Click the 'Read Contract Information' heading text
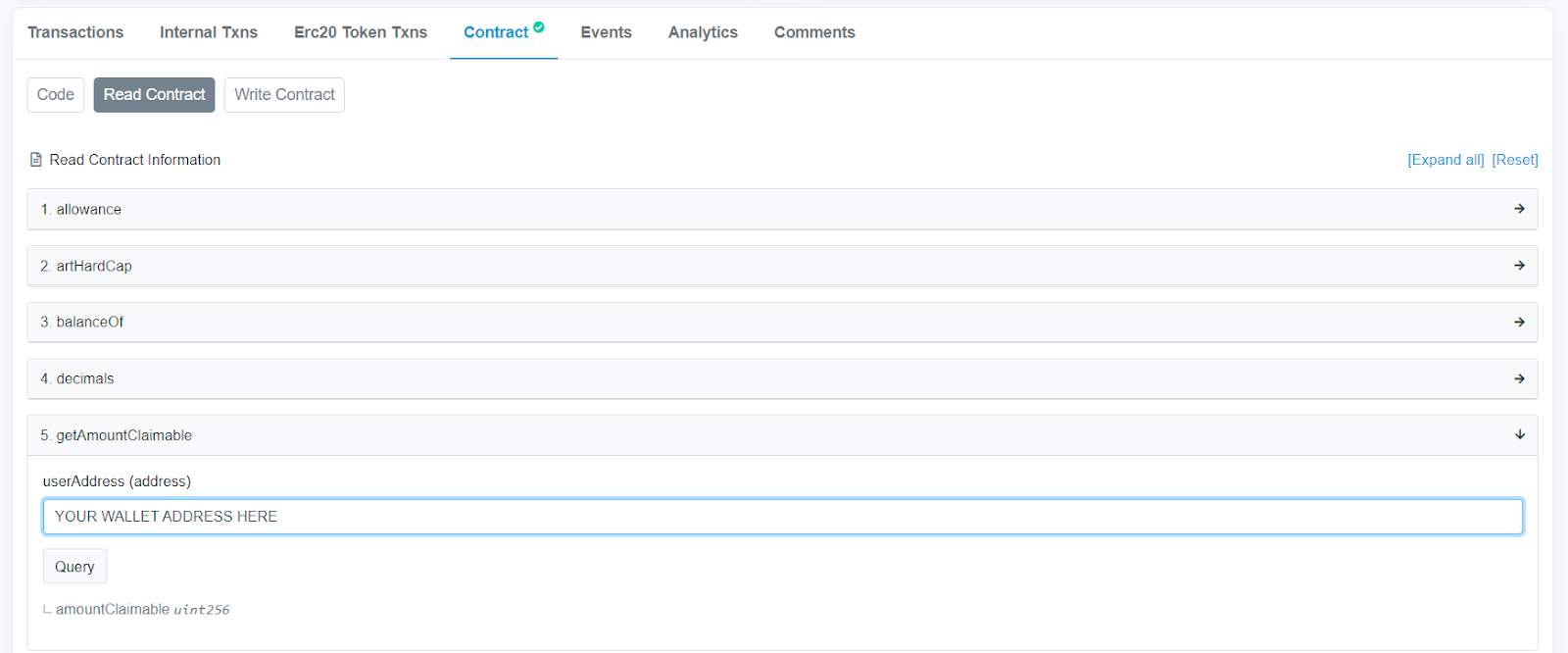The image size is (1568, 653). coord(135,160)
